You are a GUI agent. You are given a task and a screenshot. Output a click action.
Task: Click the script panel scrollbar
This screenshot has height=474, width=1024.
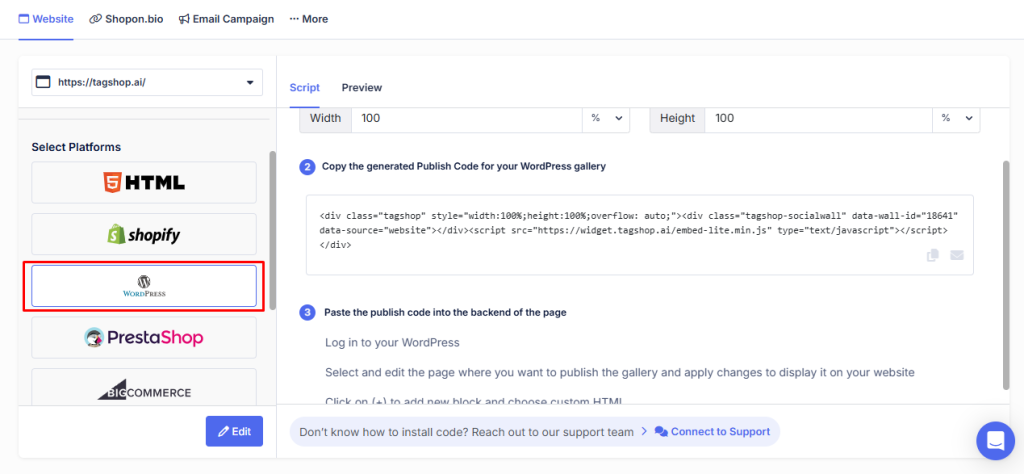[x=1006, y=274]
